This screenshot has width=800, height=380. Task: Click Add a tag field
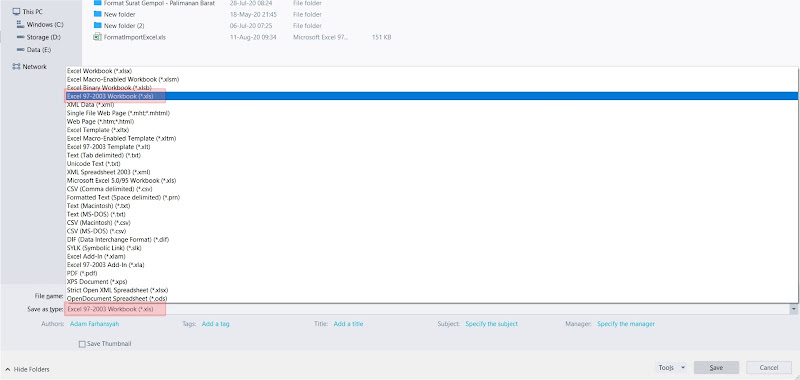pyautogui.click(x=215, y=324)
